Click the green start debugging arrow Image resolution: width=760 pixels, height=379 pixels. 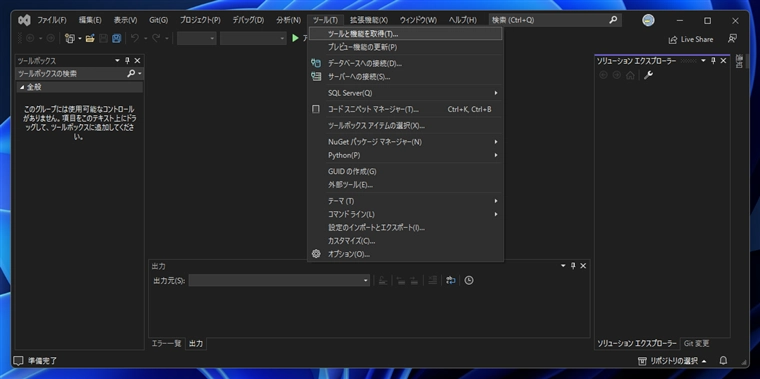(295, 38)
